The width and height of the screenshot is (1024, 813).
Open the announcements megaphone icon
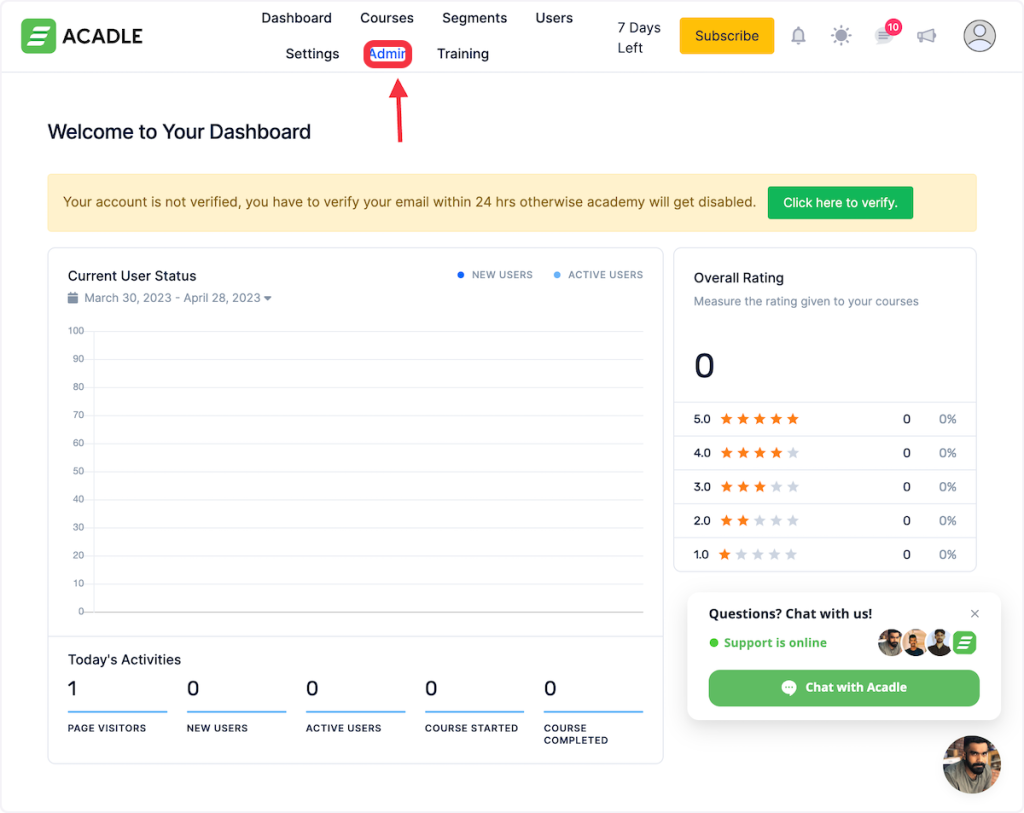pyautogui.click(x=926, y=36)
